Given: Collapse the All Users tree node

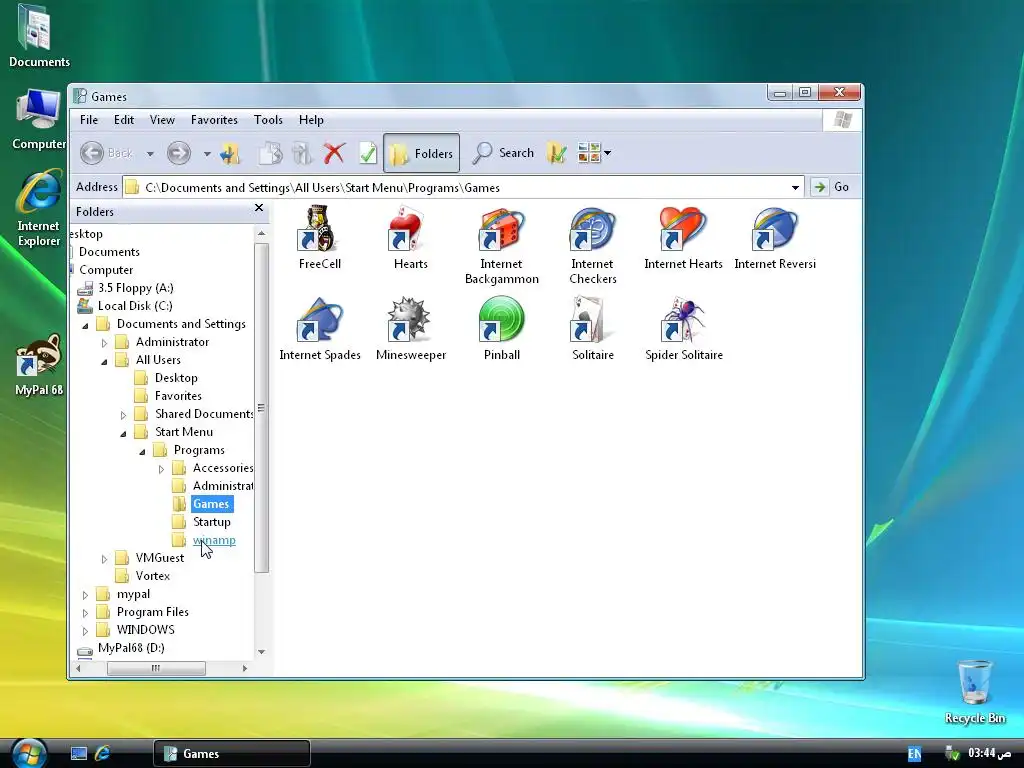Looking at the screenshot, I should point(104,360).
